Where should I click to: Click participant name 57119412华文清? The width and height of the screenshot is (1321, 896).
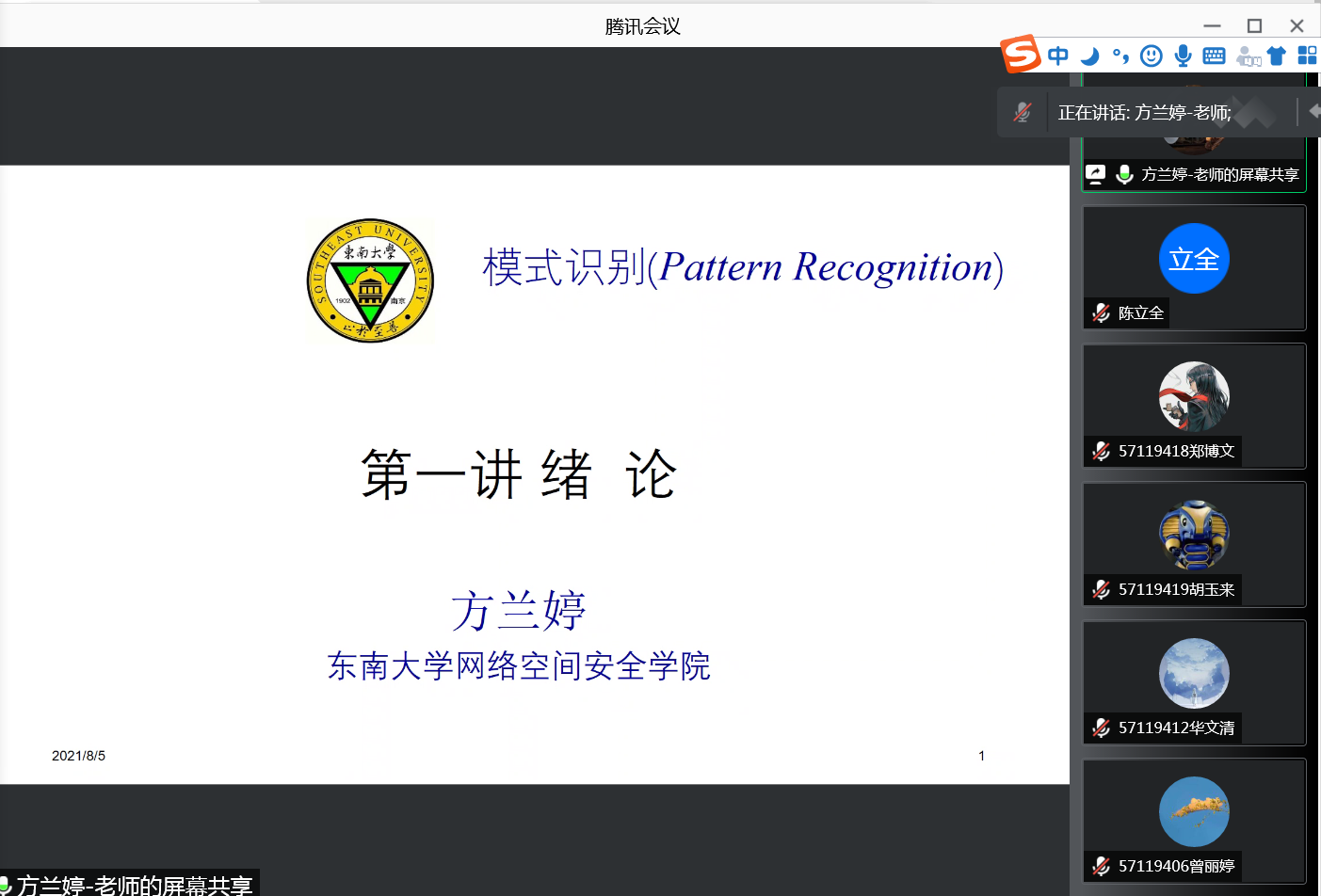click(x=1176, y=728)
